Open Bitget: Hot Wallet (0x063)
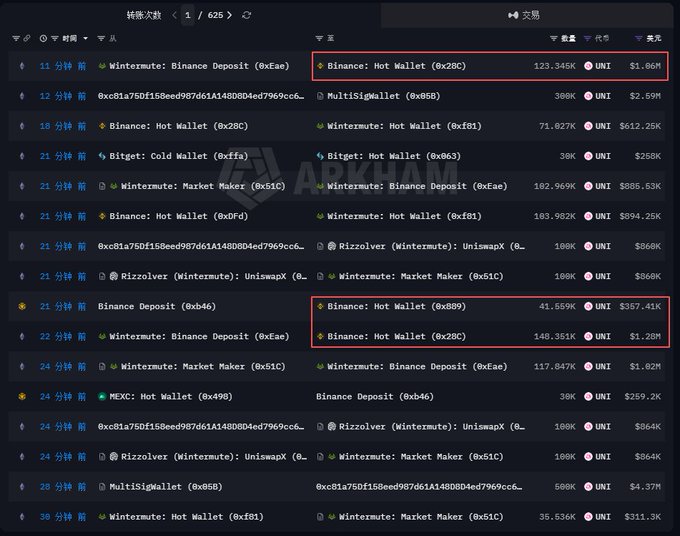This screenshot has height=536, width=680. click(x=394, y=156)
